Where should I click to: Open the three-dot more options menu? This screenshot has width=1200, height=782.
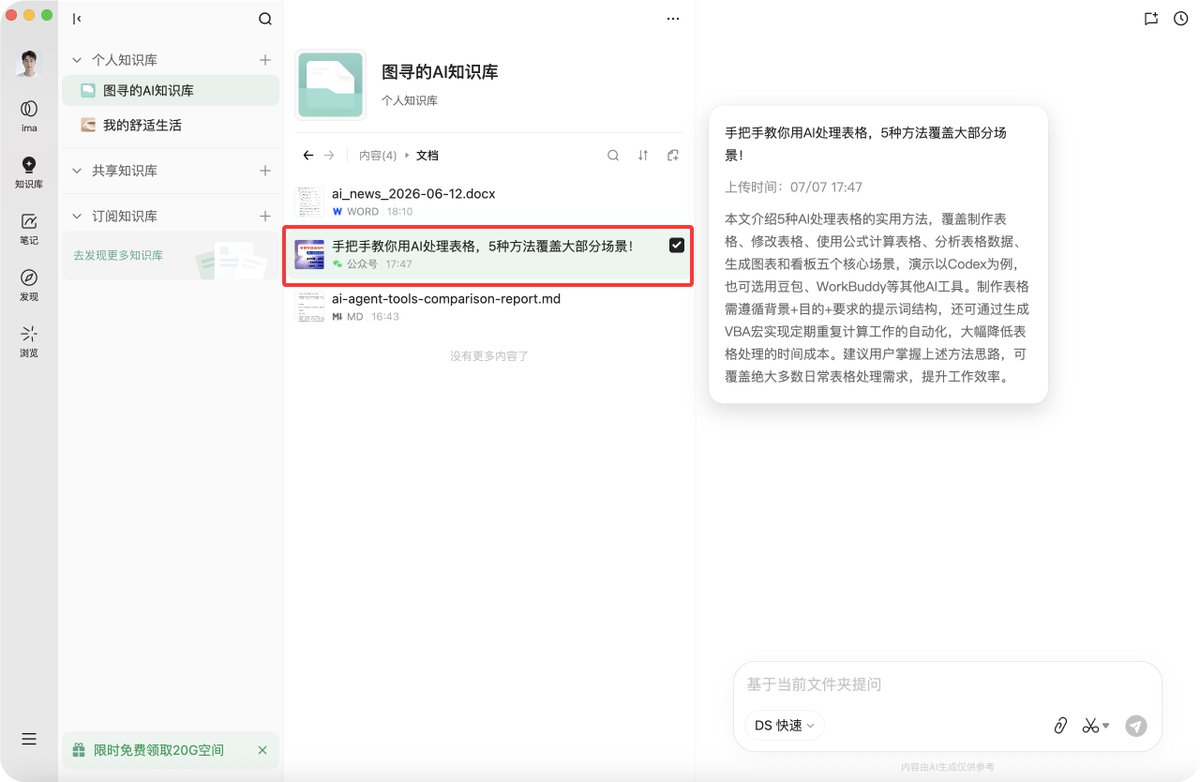pos(673,18)
